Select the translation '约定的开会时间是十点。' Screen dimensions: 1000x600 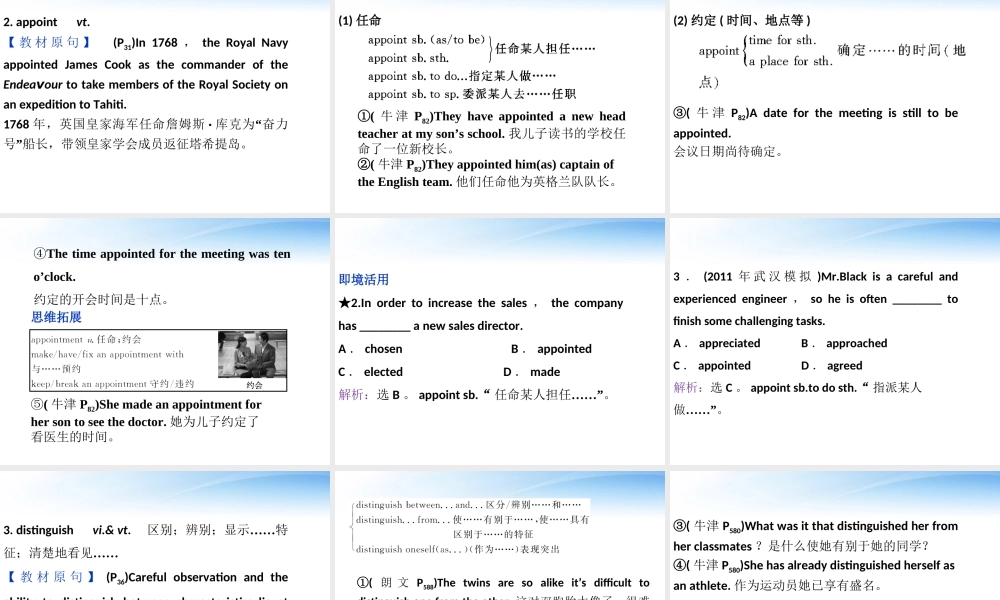101,299
